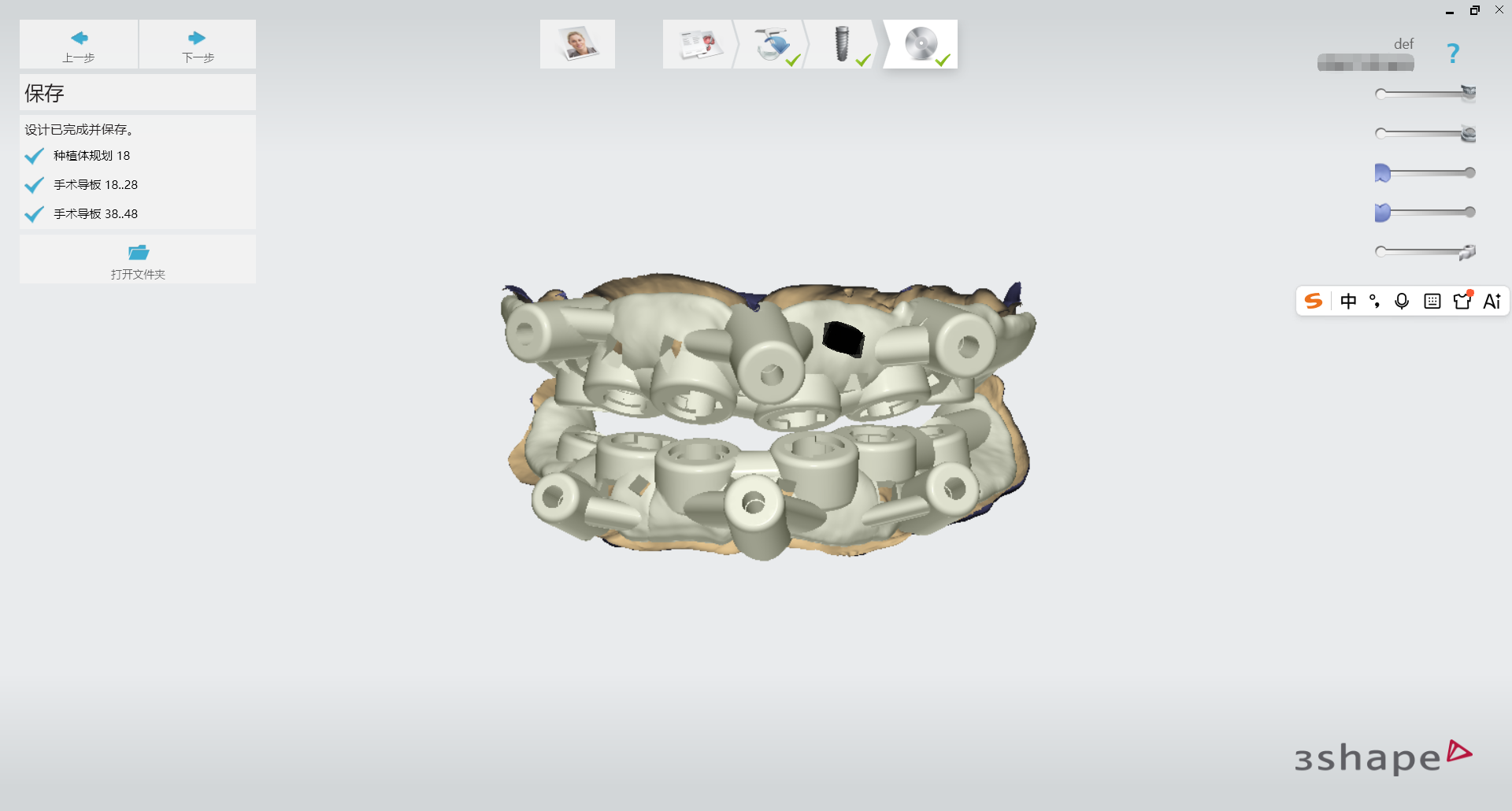The height and width of the screenshot is (811, 1512).
Task: Restore down the application window
Action: 1474,10
